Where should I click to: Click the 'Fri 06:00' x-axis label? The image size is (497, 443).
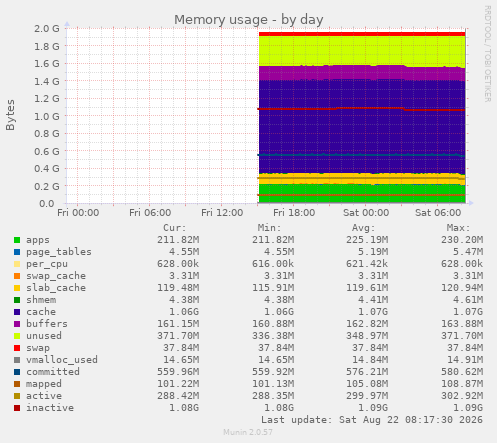(x=150, y=213)
